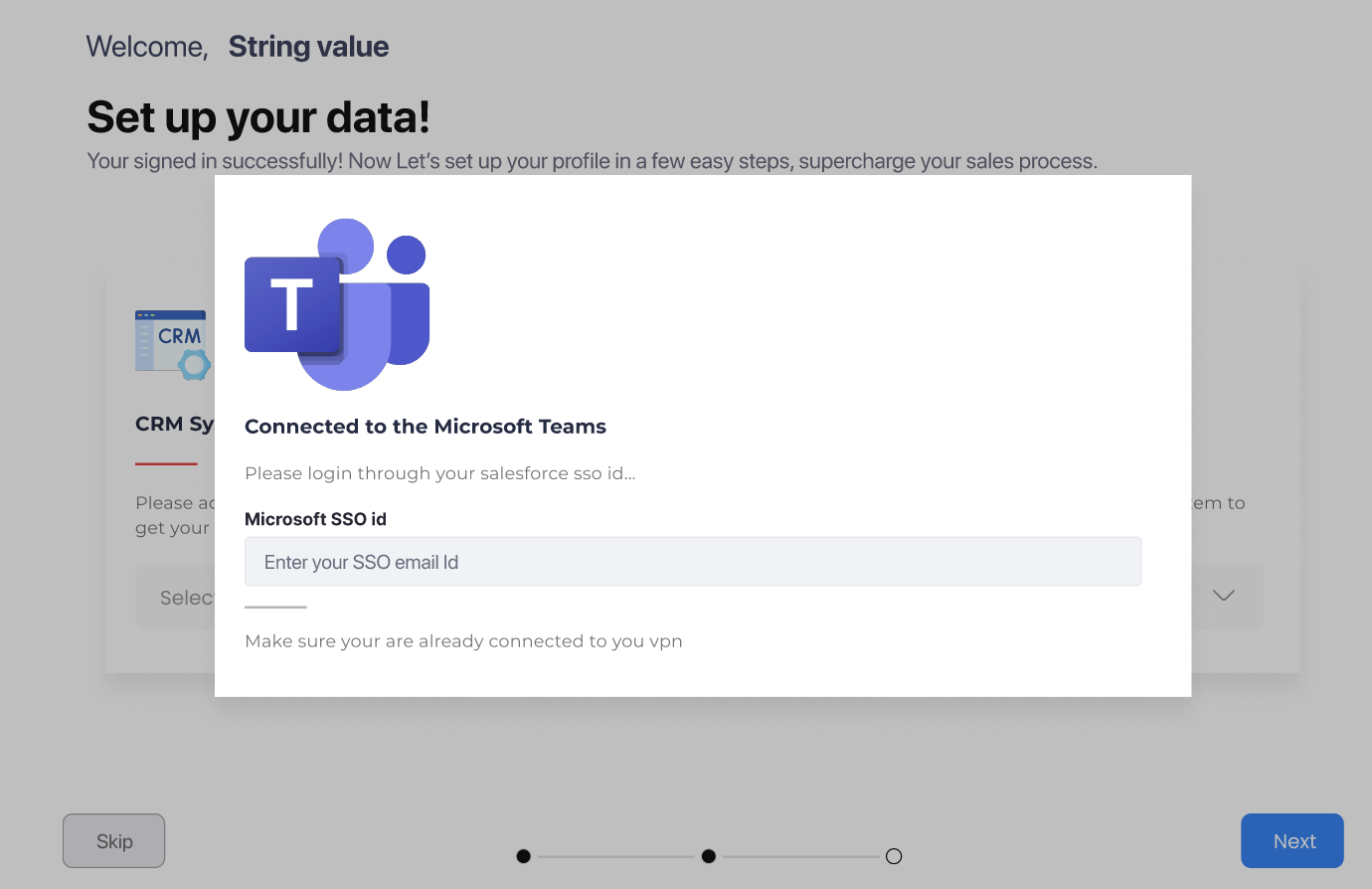This screenshot has width=1372, height=889.
Task: Click 'Please login through your salesforce sso id...' text
Action: click(x=440, y=473)
